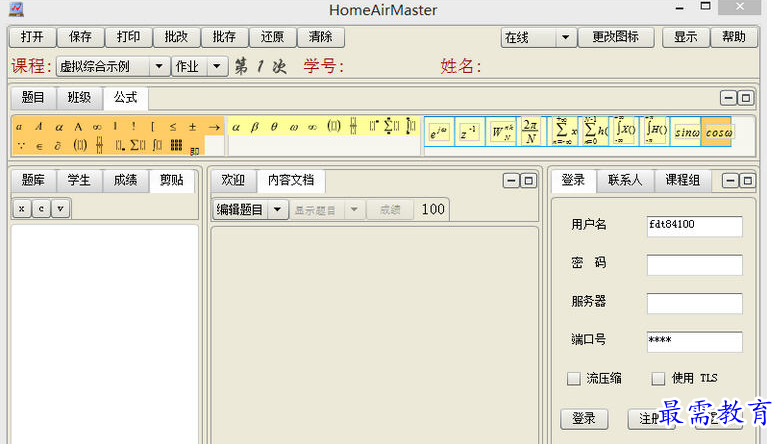Click the 打开 button
The image size is (780, 444).
32,37
